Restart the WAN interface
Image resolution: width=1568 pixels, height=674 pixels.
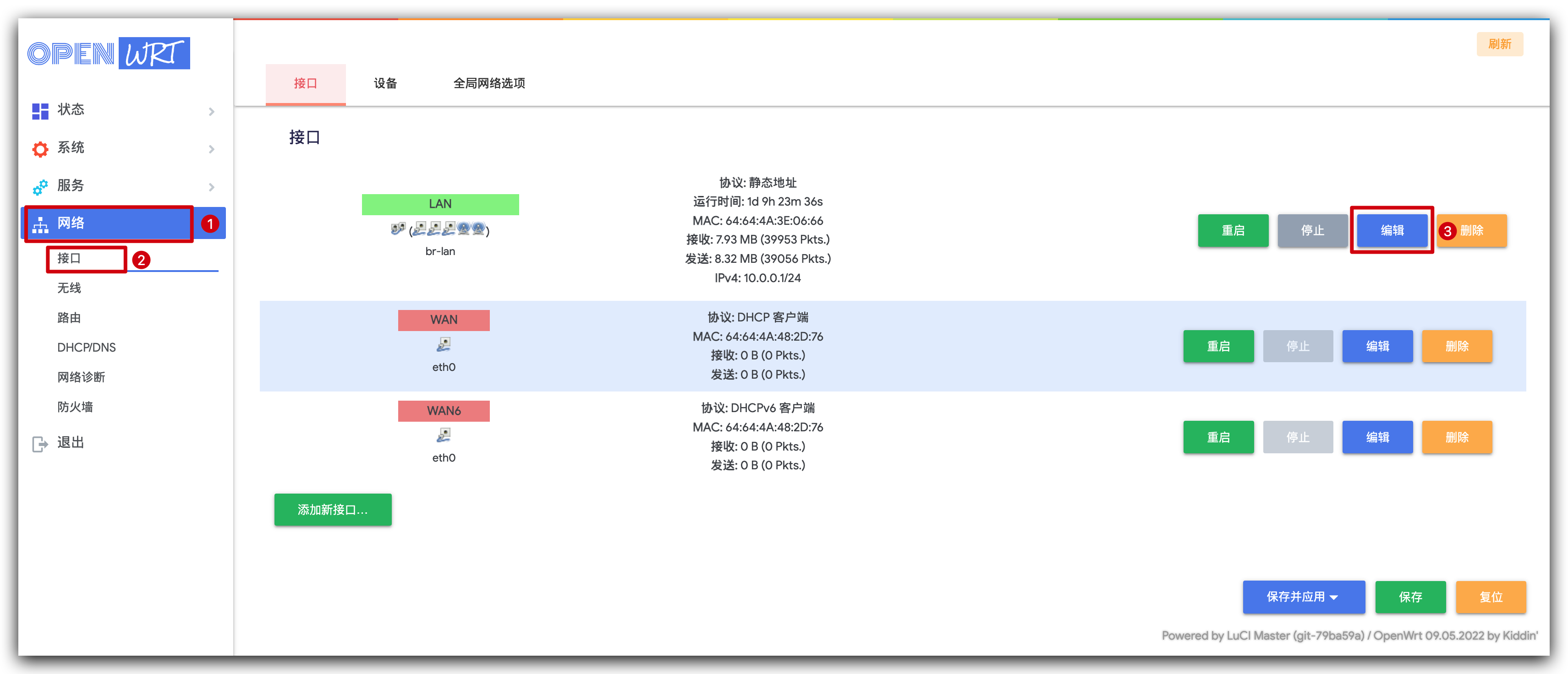pos(1218,347)
